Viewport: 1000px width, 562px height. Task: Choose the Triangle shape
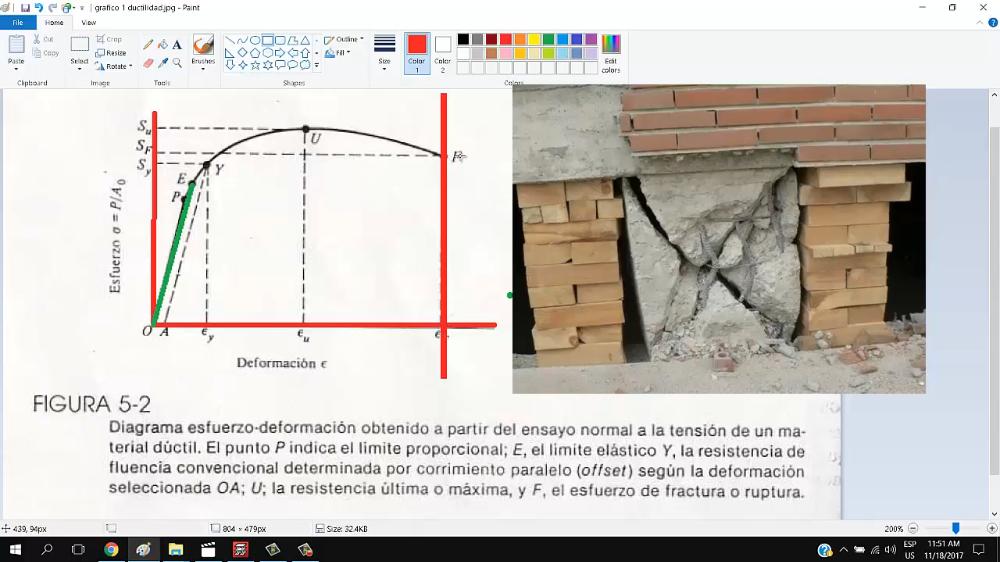[x=305, y=40]
